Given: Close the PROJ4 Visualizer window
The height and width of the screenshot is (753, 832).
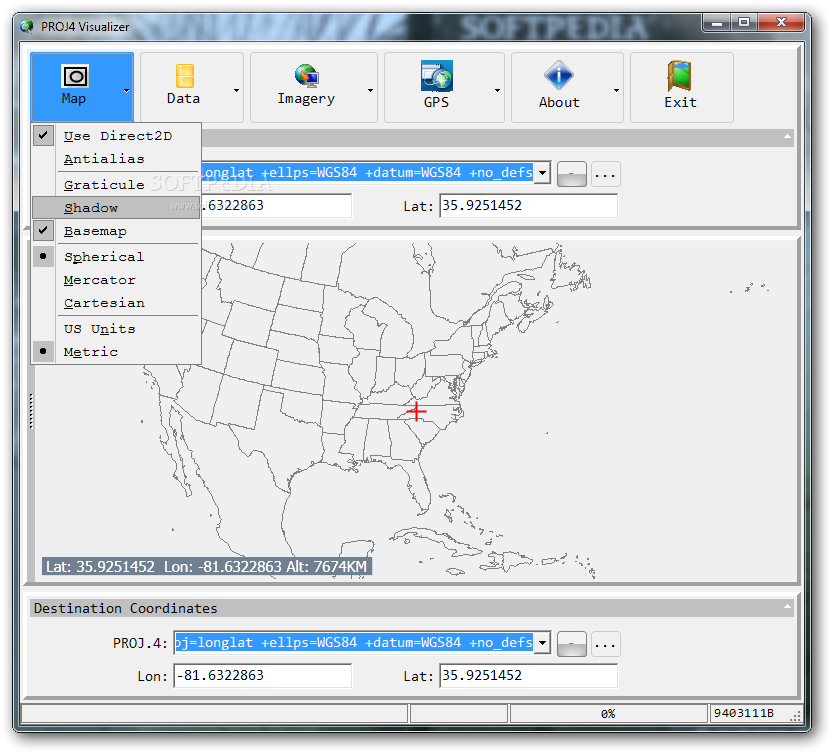Looking at the screenshot, I should (x=781, y=22).
